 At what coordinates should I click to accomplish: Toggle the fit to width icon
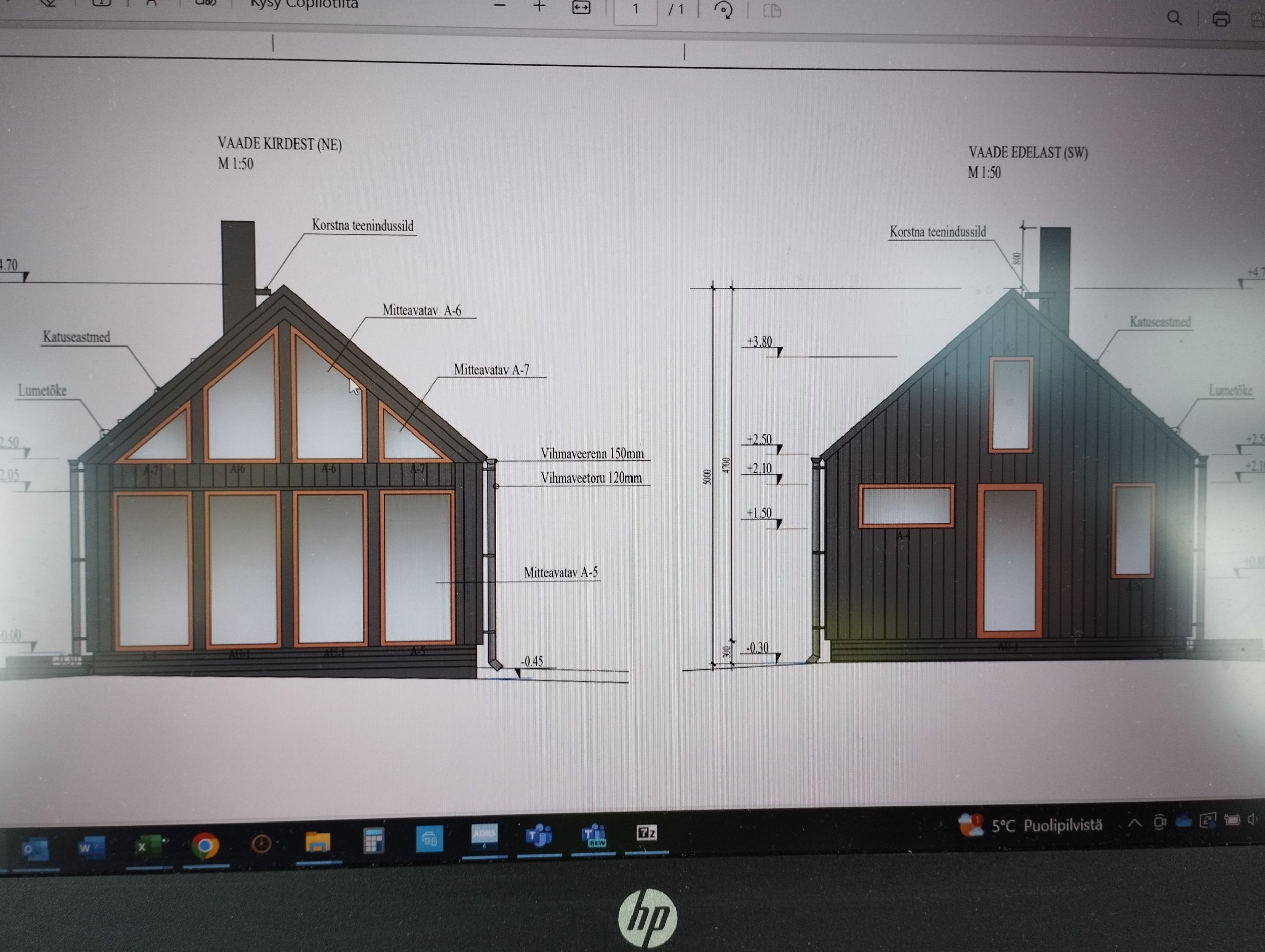pos(581,8)
